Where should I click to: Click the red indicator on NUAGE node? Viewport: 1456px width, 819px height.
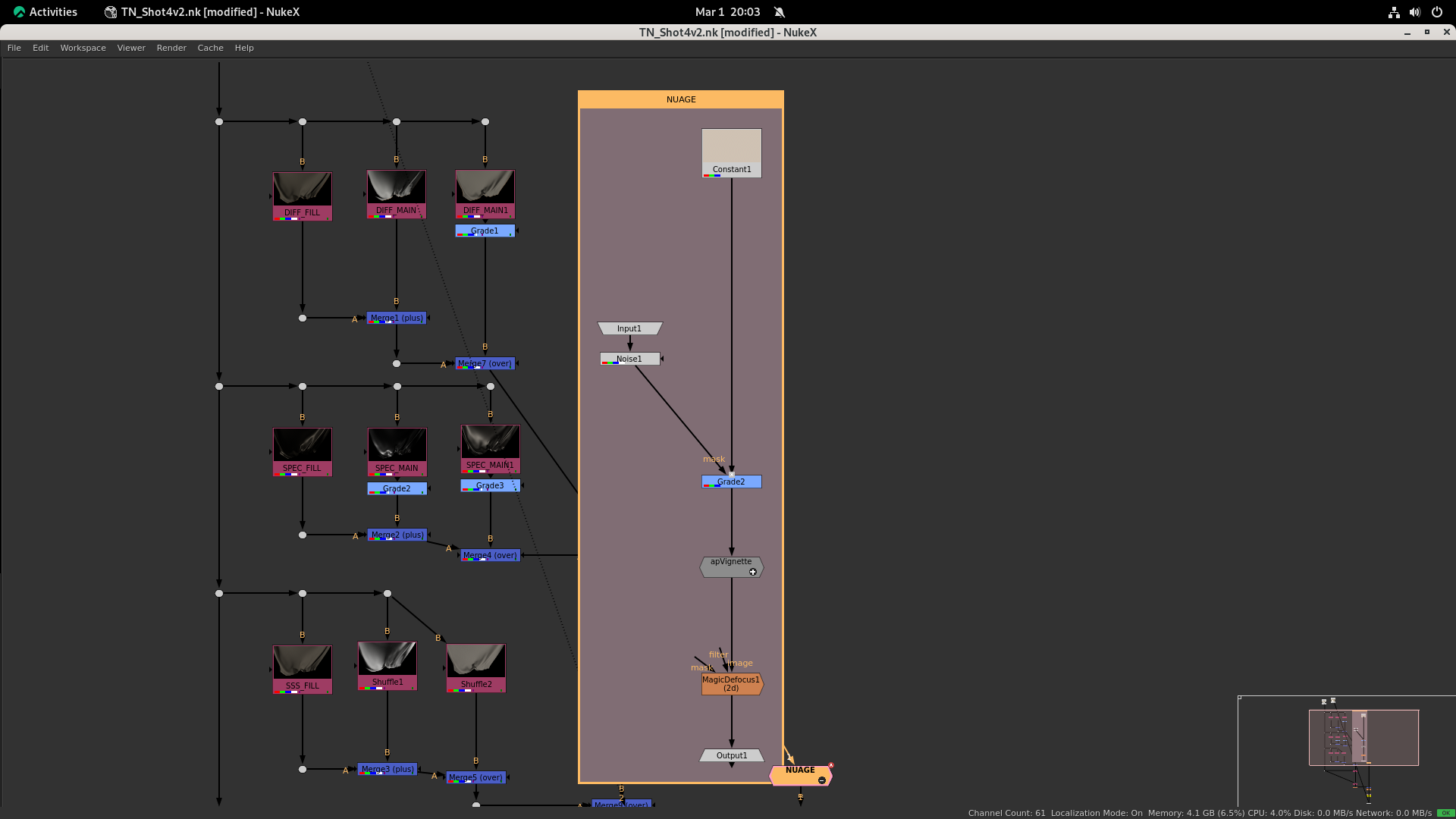[831, 766]
